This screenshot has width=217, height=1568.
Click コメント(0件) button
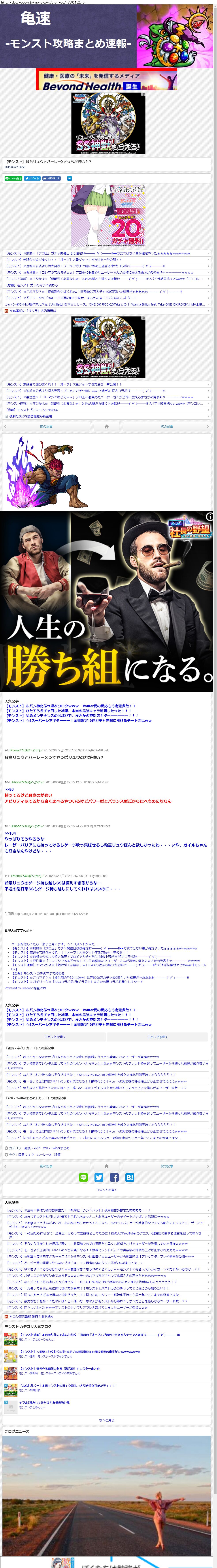pyautogui.click(x=157, y=1037)
